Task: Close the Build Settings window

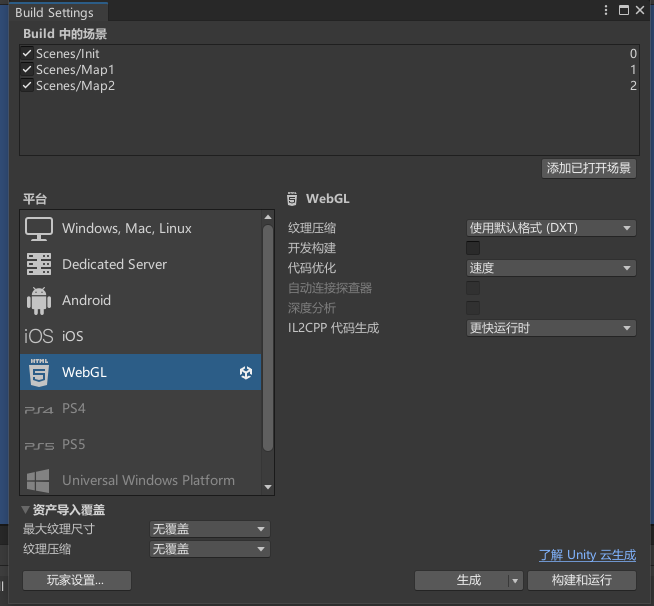Action: click(640, 10)
